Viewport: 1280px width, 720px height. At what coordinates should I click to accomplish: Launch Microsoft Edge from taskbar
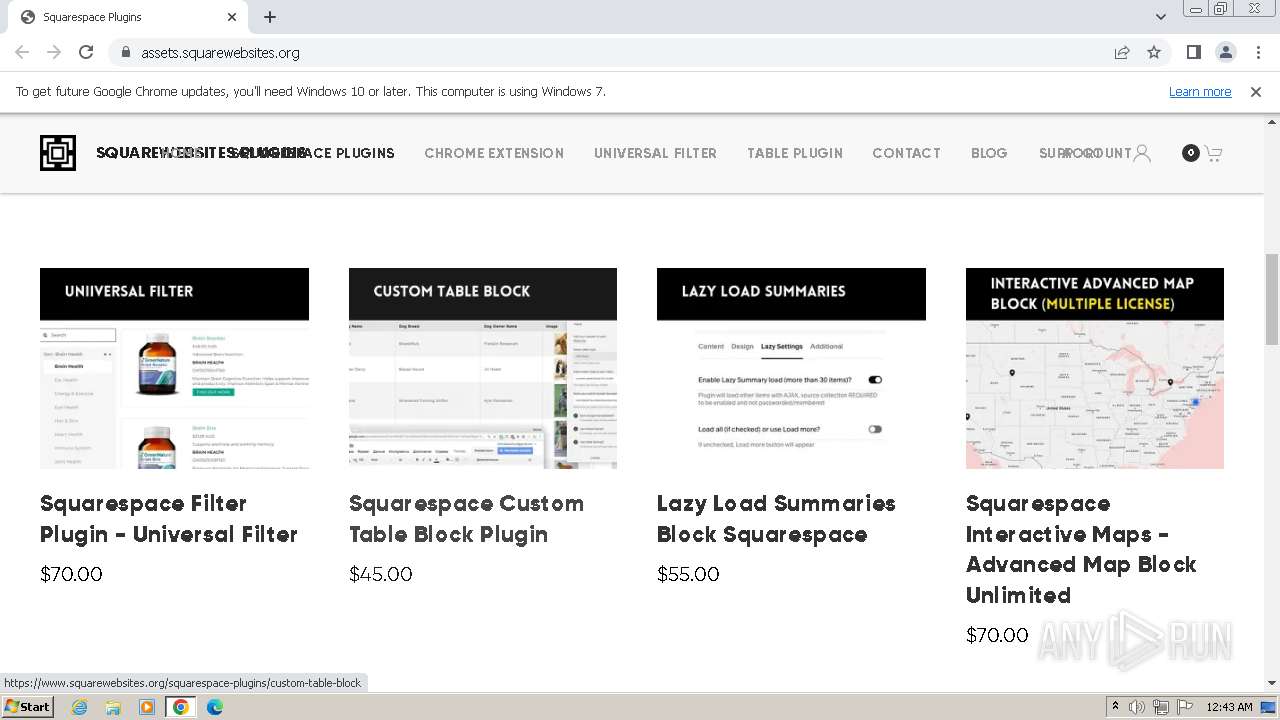[215, 707]
